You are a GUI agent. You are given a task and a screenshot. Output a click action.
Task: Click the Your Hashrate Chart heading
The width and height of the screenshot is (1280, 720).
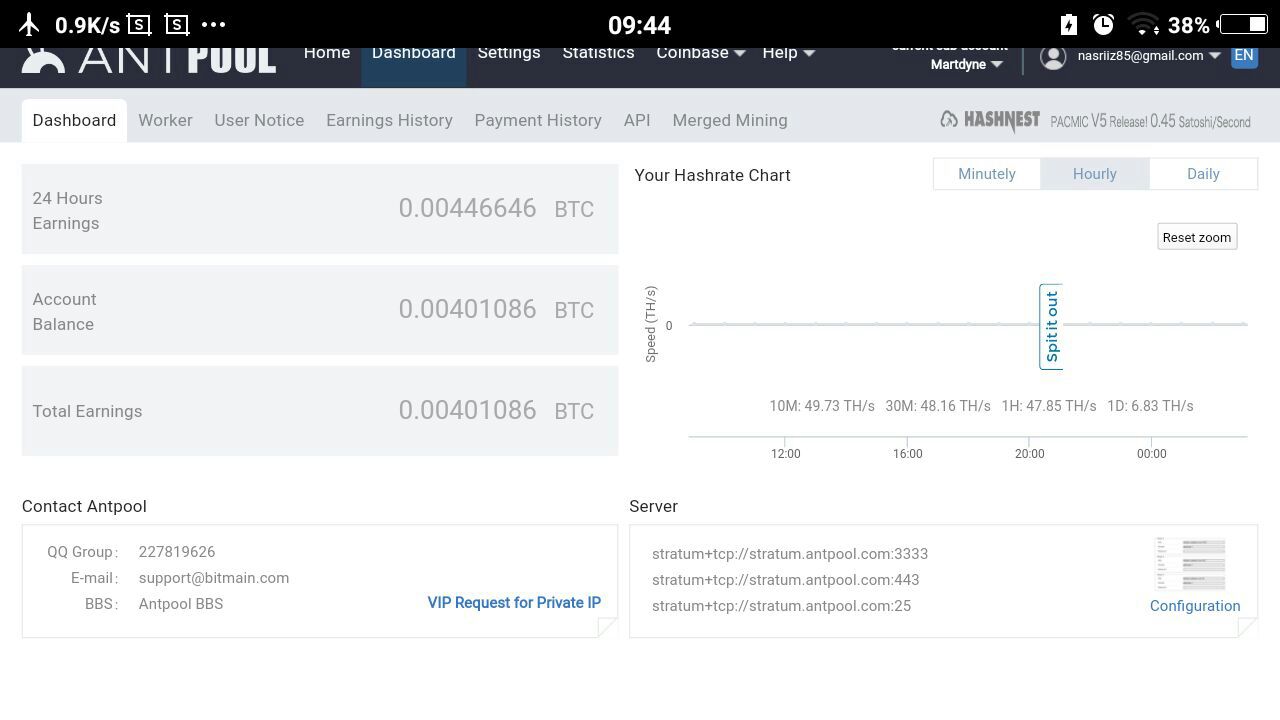712,175
